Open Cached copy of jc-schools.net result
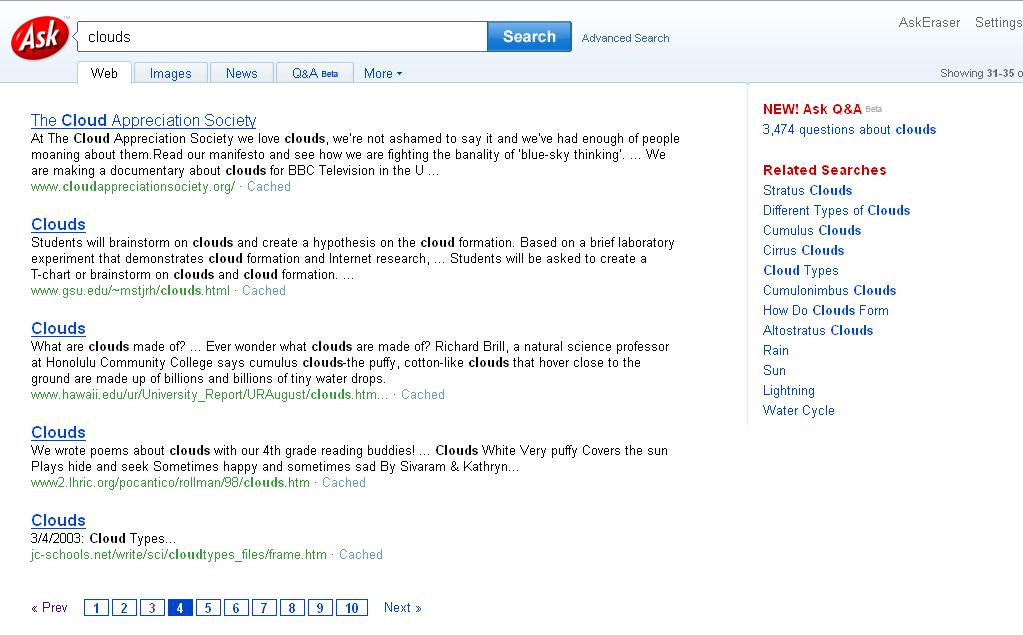1023x635 pixels. [361, 555]
